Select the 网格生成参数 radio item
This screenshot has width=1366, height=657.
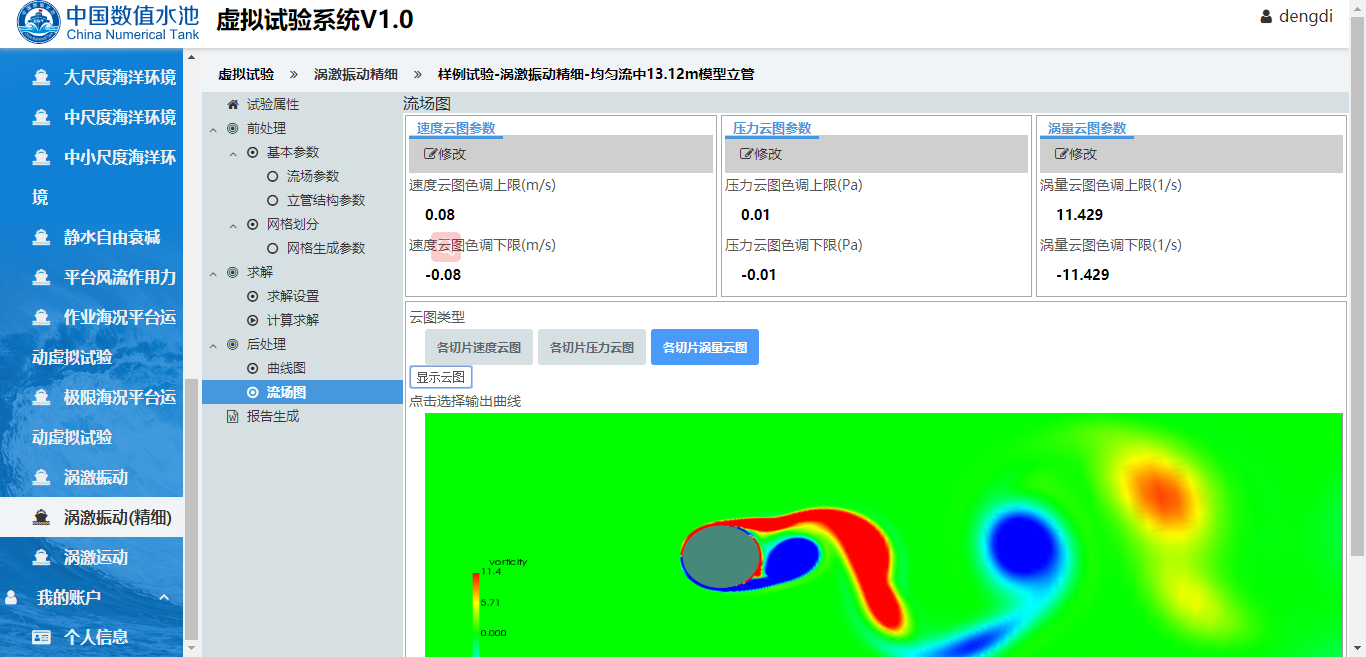[272, 248]
